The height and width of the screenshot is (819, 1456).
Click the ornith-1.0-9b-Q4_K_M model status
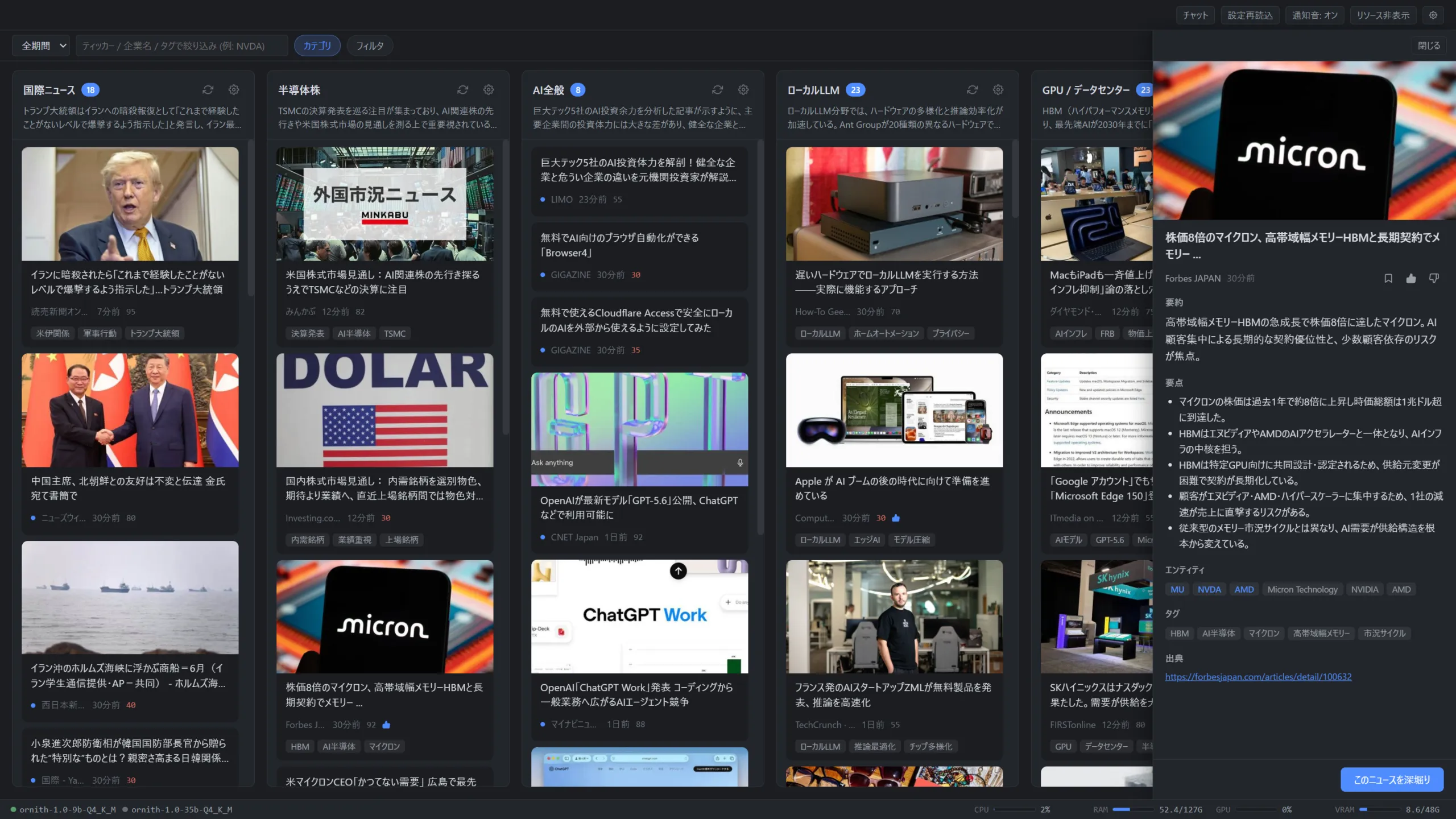[63, 810]
